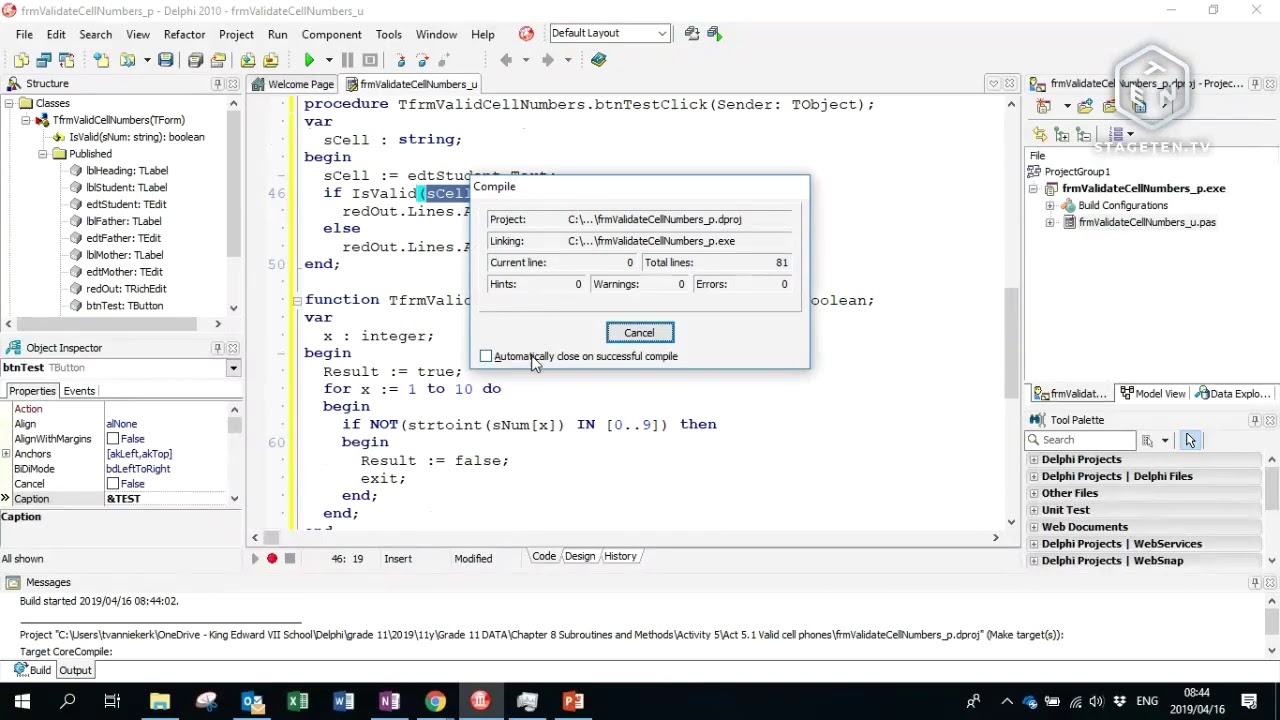Expand the Build Configurations node
Image resolution: width=1280 pixels, height=720 pixels.
point(1050,205)
